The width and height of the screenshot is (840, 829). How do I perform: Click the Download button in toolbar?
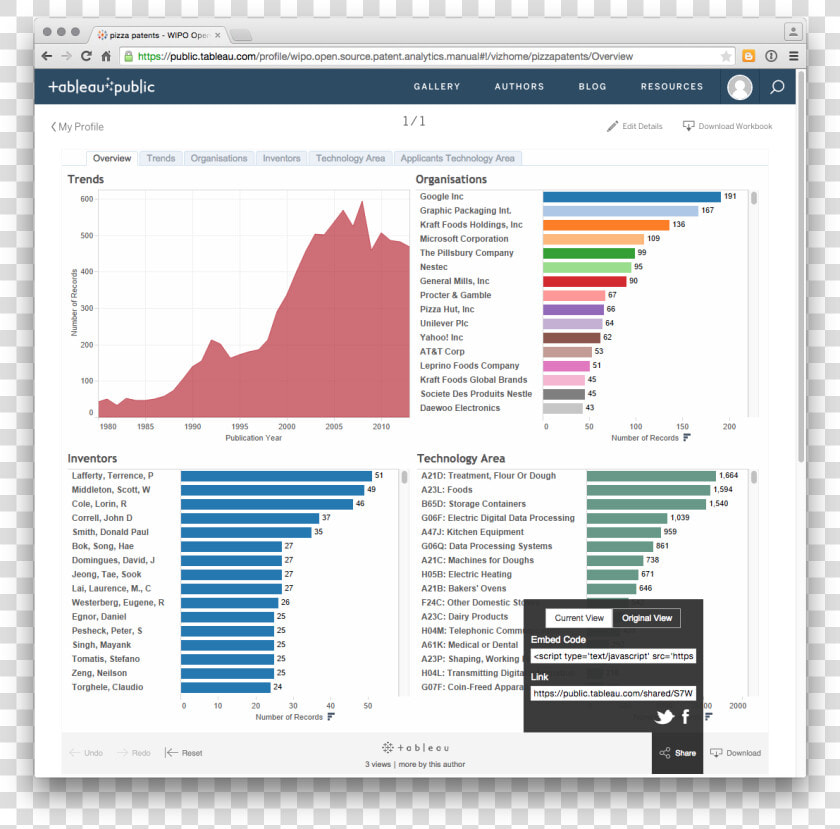[x=736, y=753]
